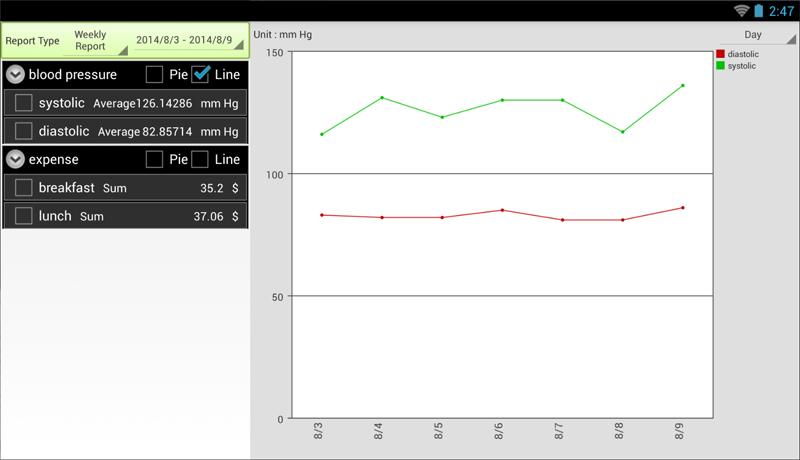800x460 pixels.
Task: Click the 8/7 x-axis label
Action: click(559, 431)
